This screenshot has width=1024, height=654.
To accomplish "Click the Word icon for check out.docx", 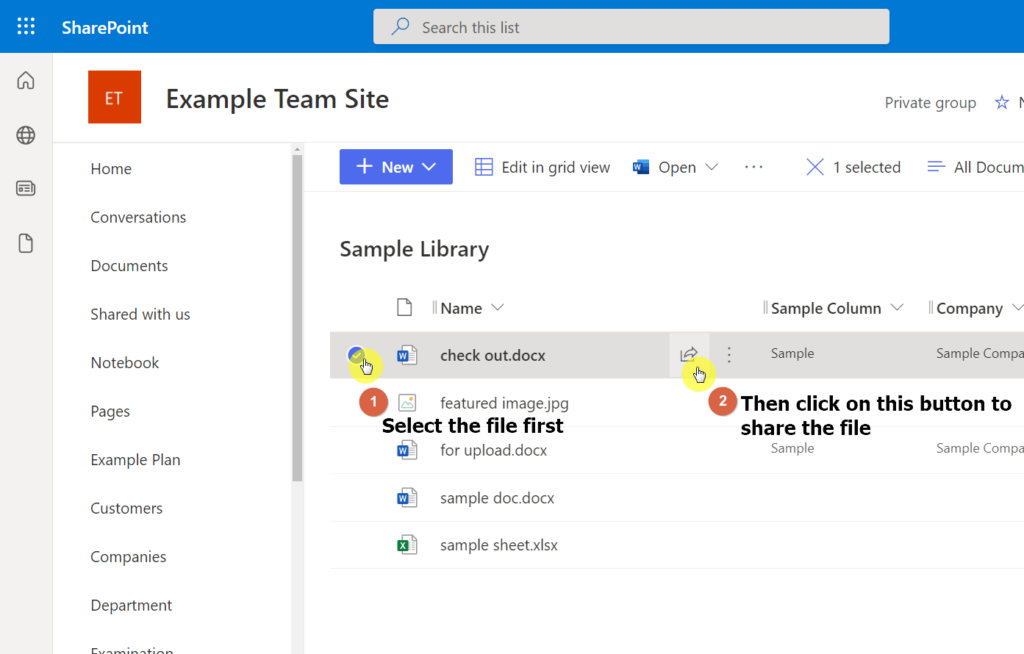I will (x=407, y=355).
